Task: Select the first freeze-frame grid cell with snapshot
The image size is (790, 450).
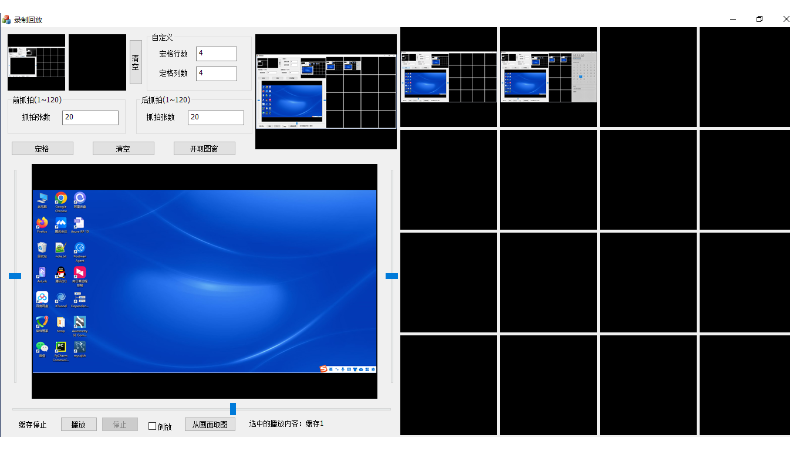Action: tap(448, 77)
